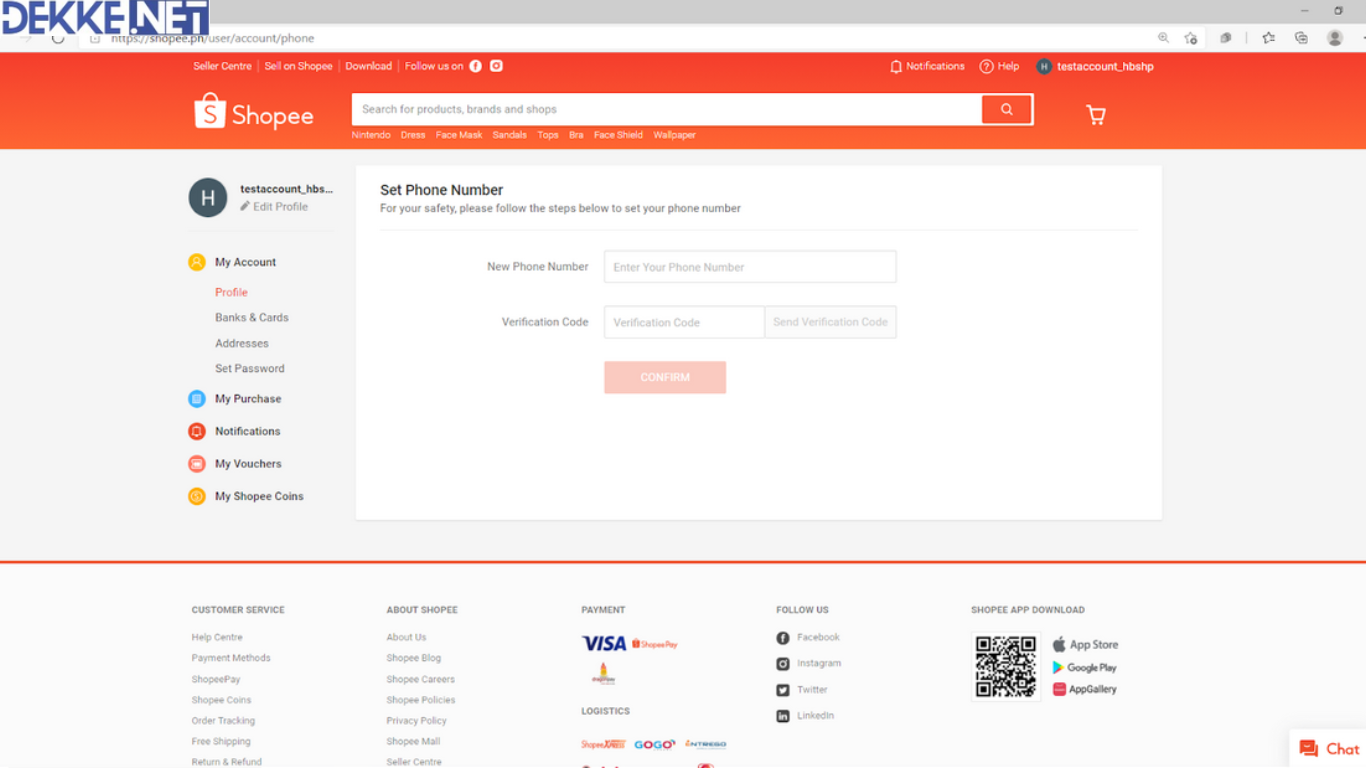
Task: Open Sell on Shopee link
Action: (298, 66)
